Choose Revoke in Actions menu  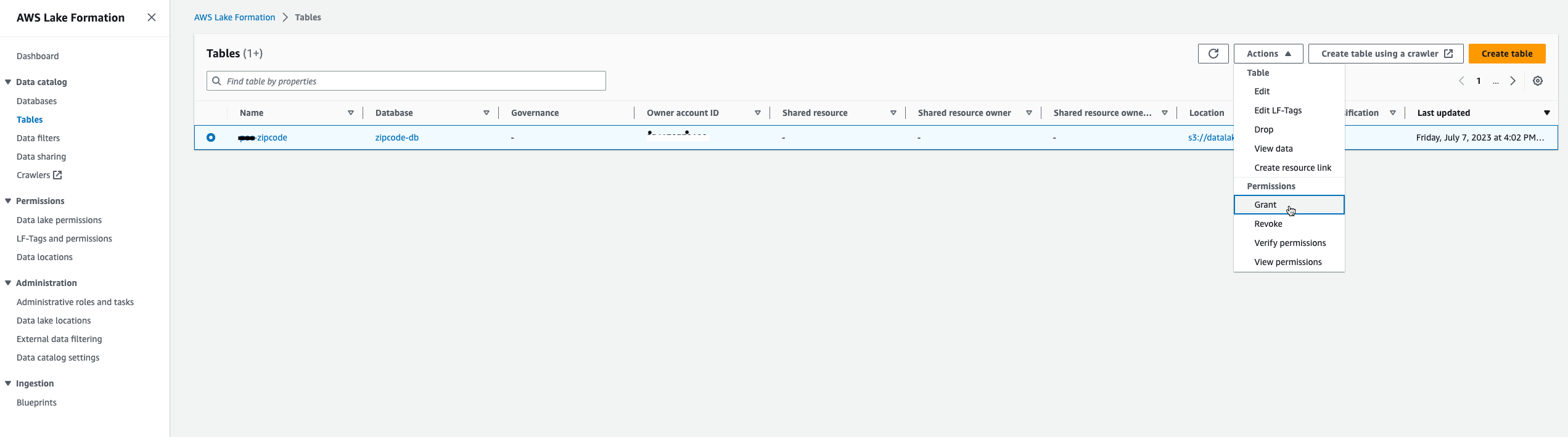tap(1289, 224)
